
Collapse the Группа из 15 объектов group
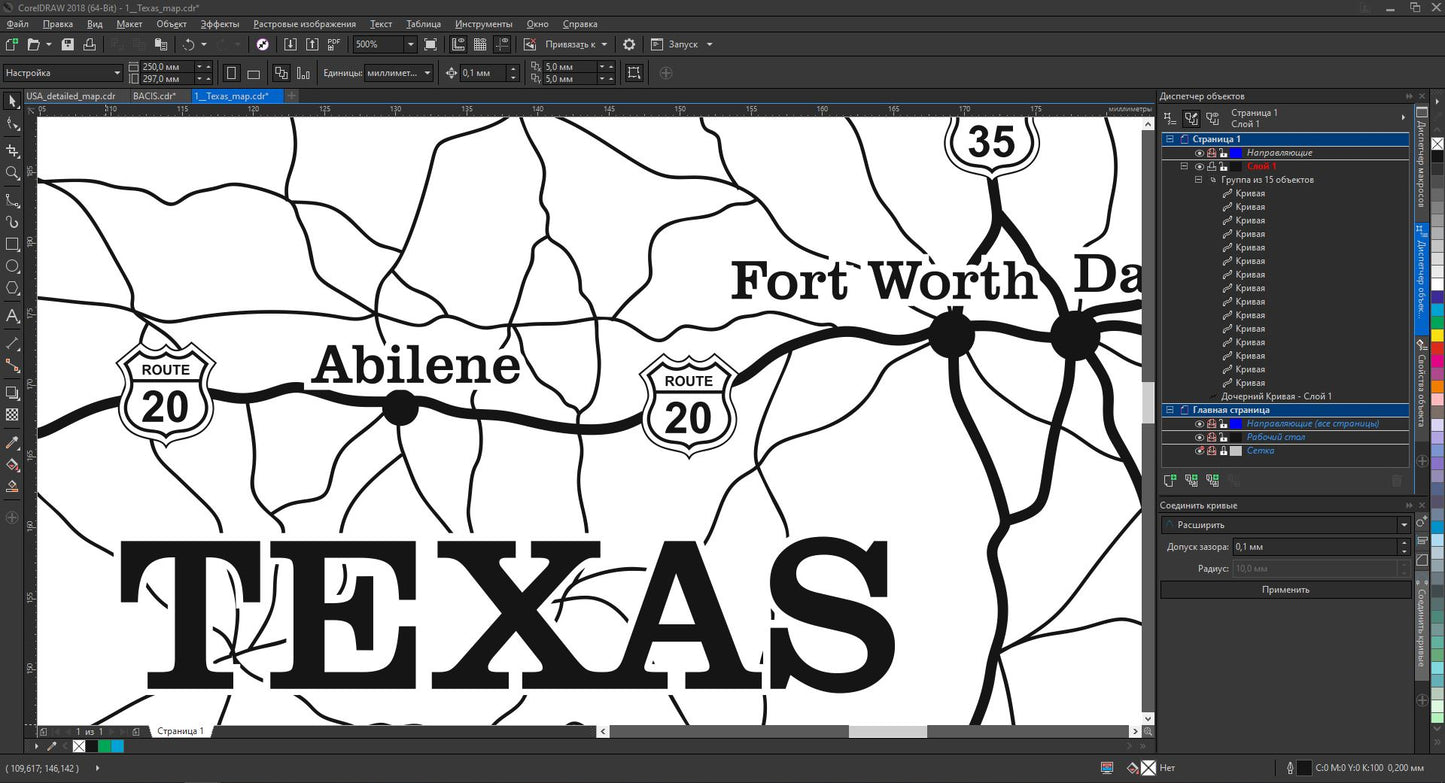tap(1198, 180)
